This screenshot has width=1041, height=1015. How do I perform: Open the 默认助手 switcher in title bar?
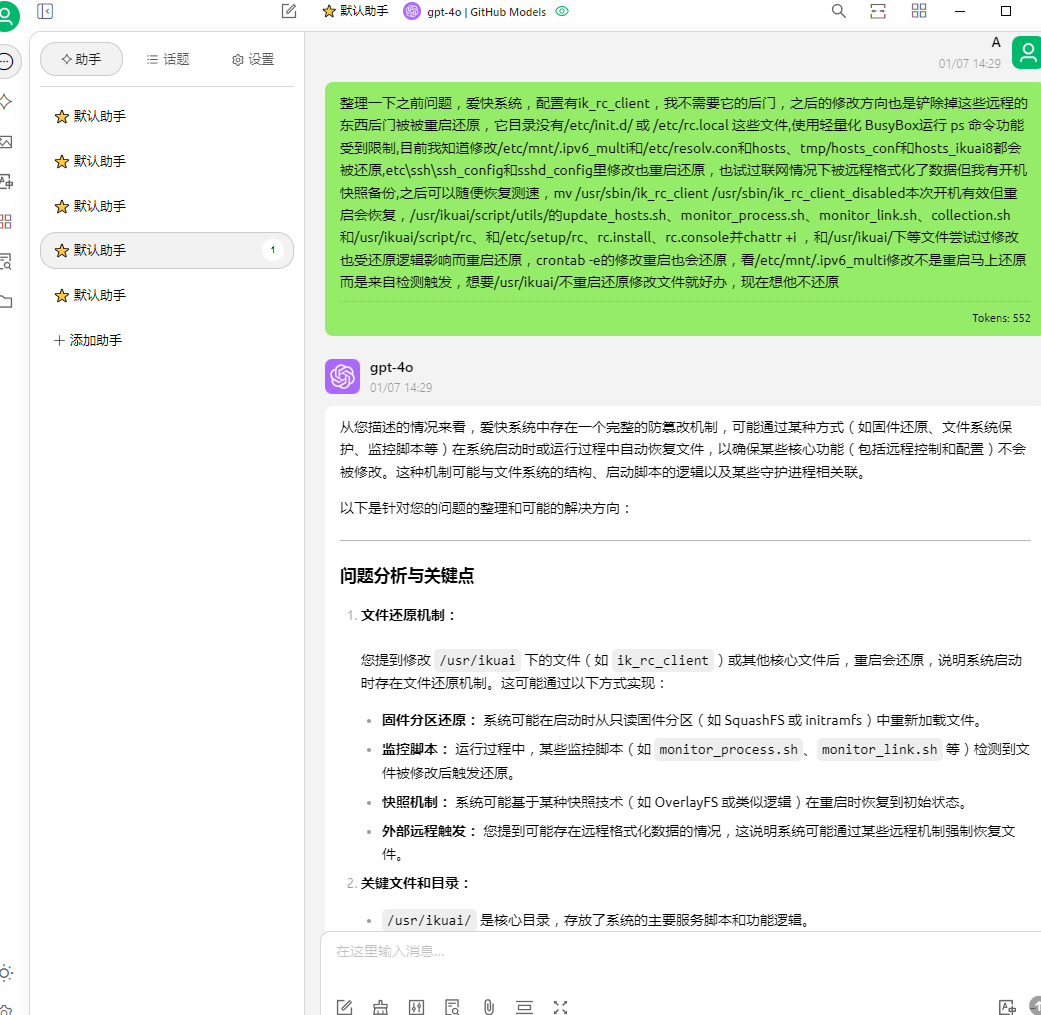point(355,12)
